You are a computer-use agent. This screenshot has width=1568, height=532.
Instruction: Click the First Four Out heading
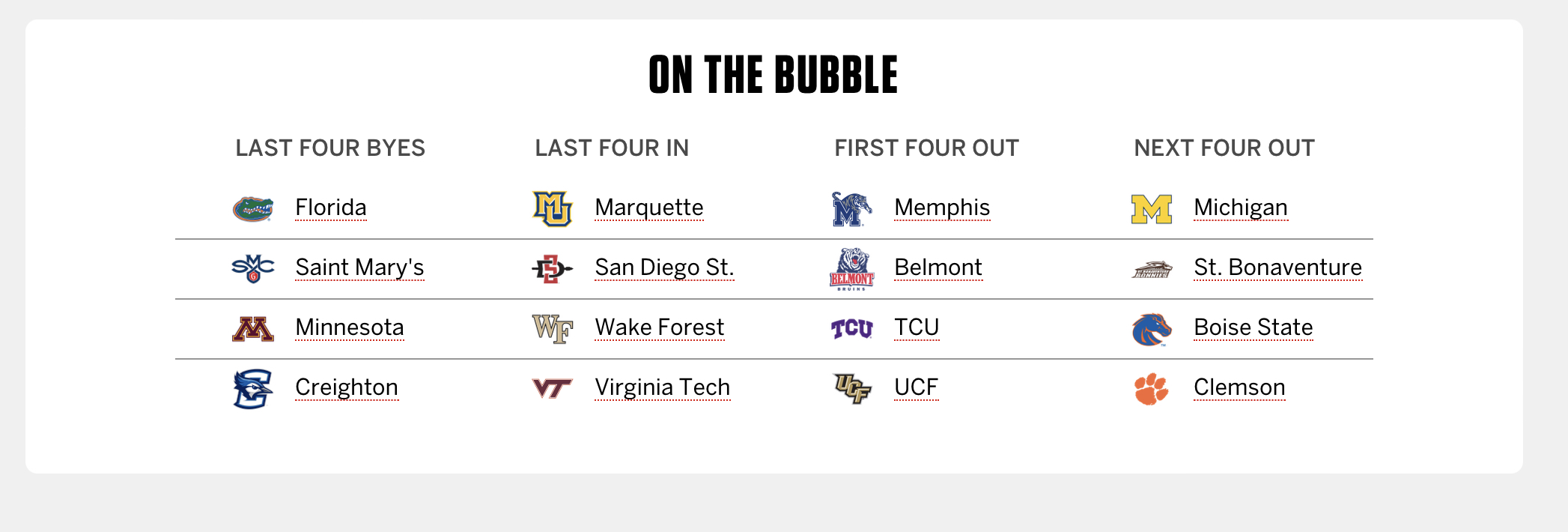tap(926, 148)
